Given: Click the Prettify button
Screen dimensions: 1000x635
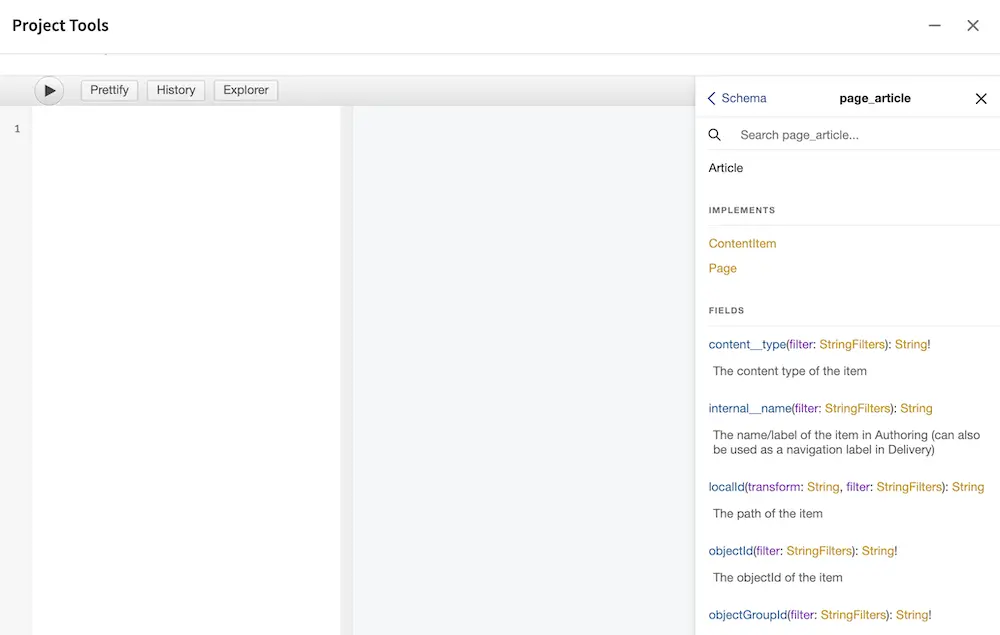Looking at the screenshot, I should 109,90.
